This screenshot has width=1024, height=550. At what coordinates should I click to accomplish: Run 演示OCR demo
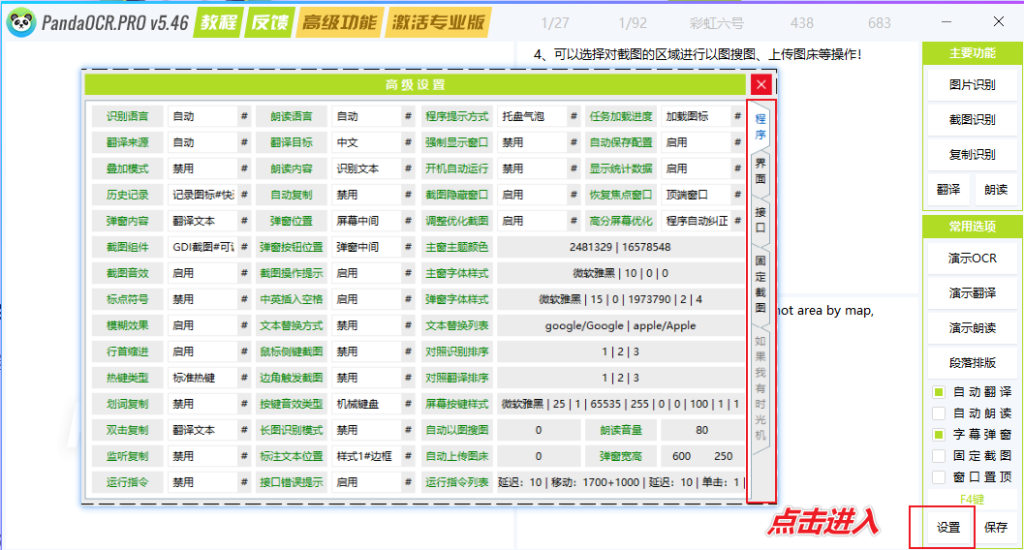pyautogui.click(x=972, y=258)
